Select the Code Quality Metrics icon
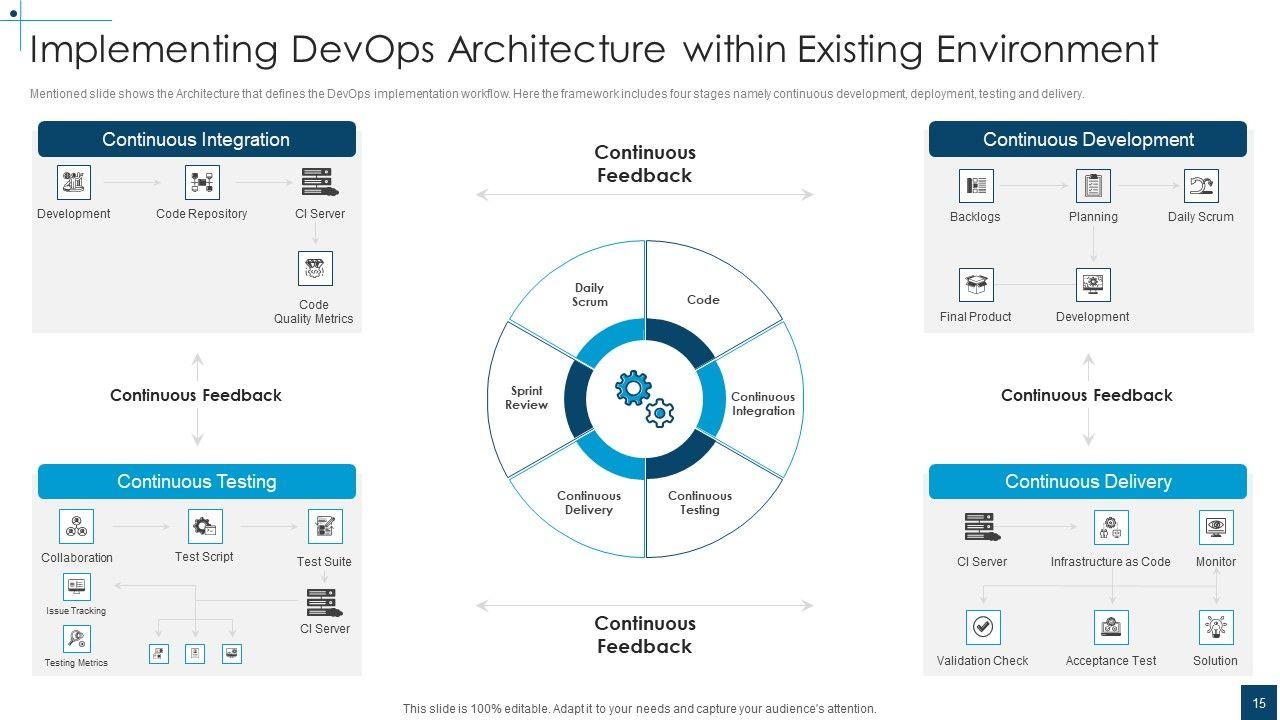Image resolution: width=1280 pixels, height=720 pixels. click(315, 269)
